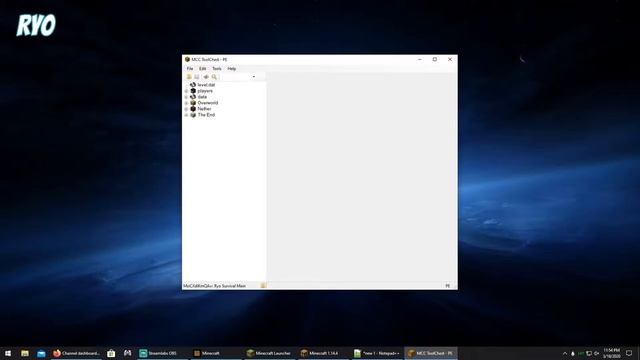Image resolution: width=640 pixels, height=360 pixels.
Task: Minimize the MCC ToolChest window
Action: coord(420,60)
